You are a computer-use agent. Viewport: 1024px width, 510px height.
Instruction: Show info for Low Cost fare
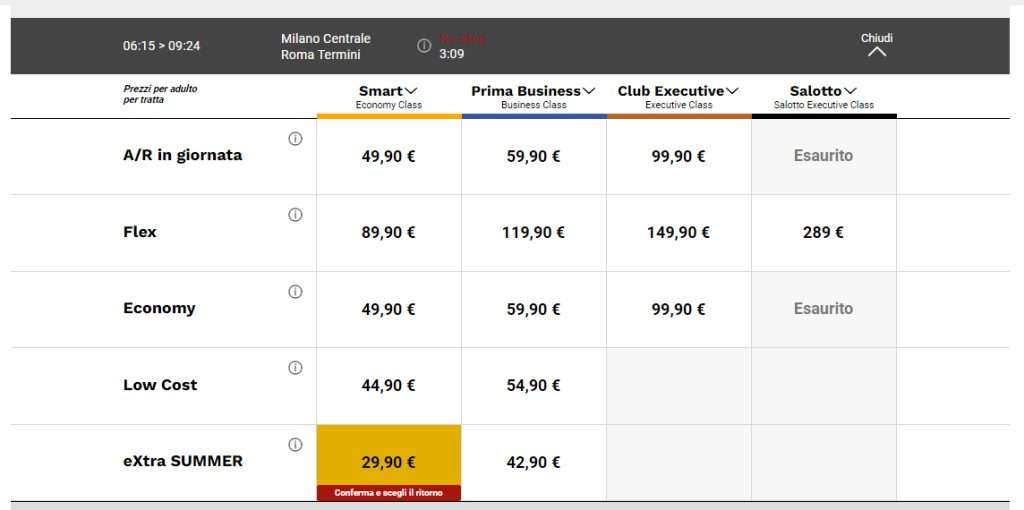295,368
